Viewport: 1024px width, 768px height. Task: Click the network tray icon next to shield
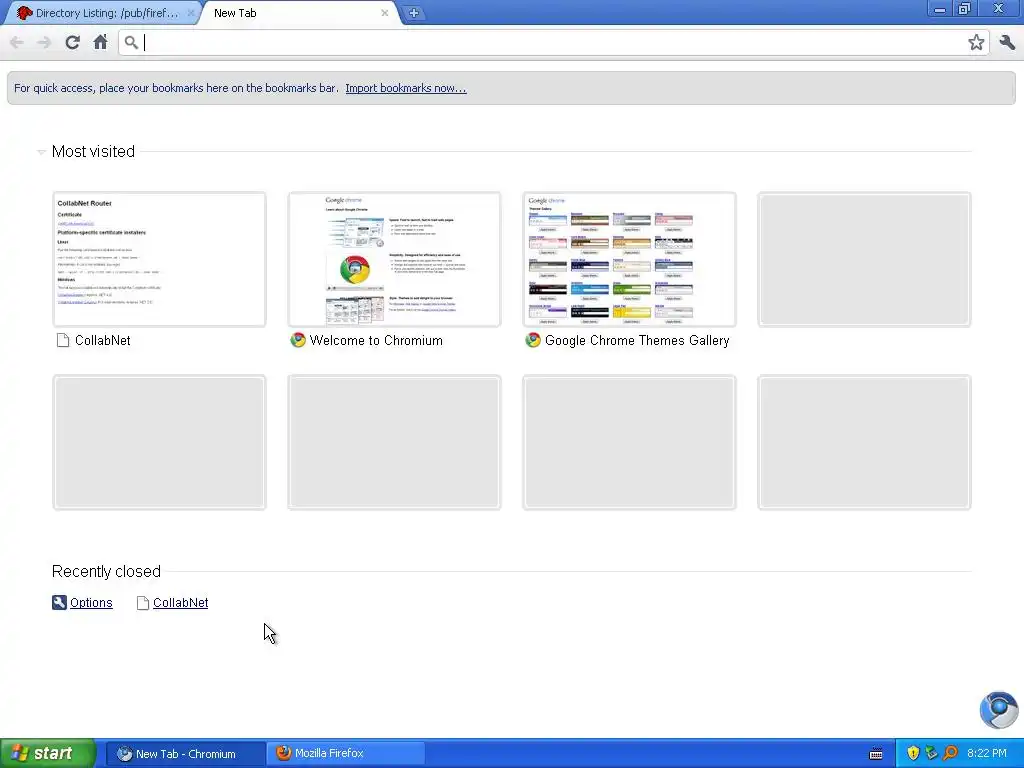931,754
